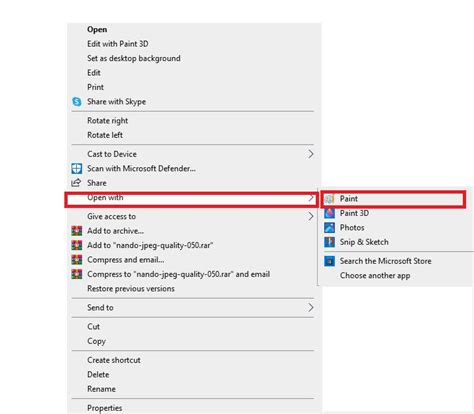Click the Skype icon beside Share with Skype

[77, 101]
